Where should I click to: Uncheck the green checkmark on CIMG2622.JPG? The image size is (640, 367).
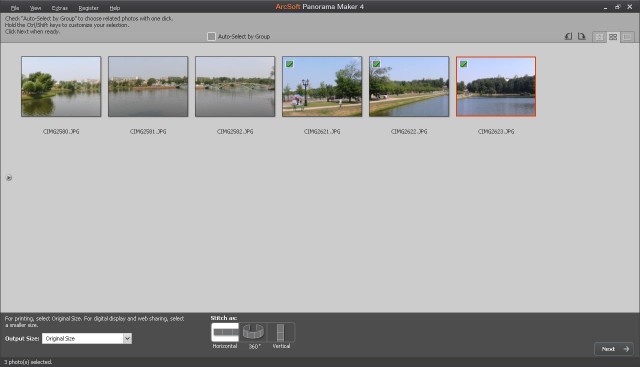tap(376, 64)
